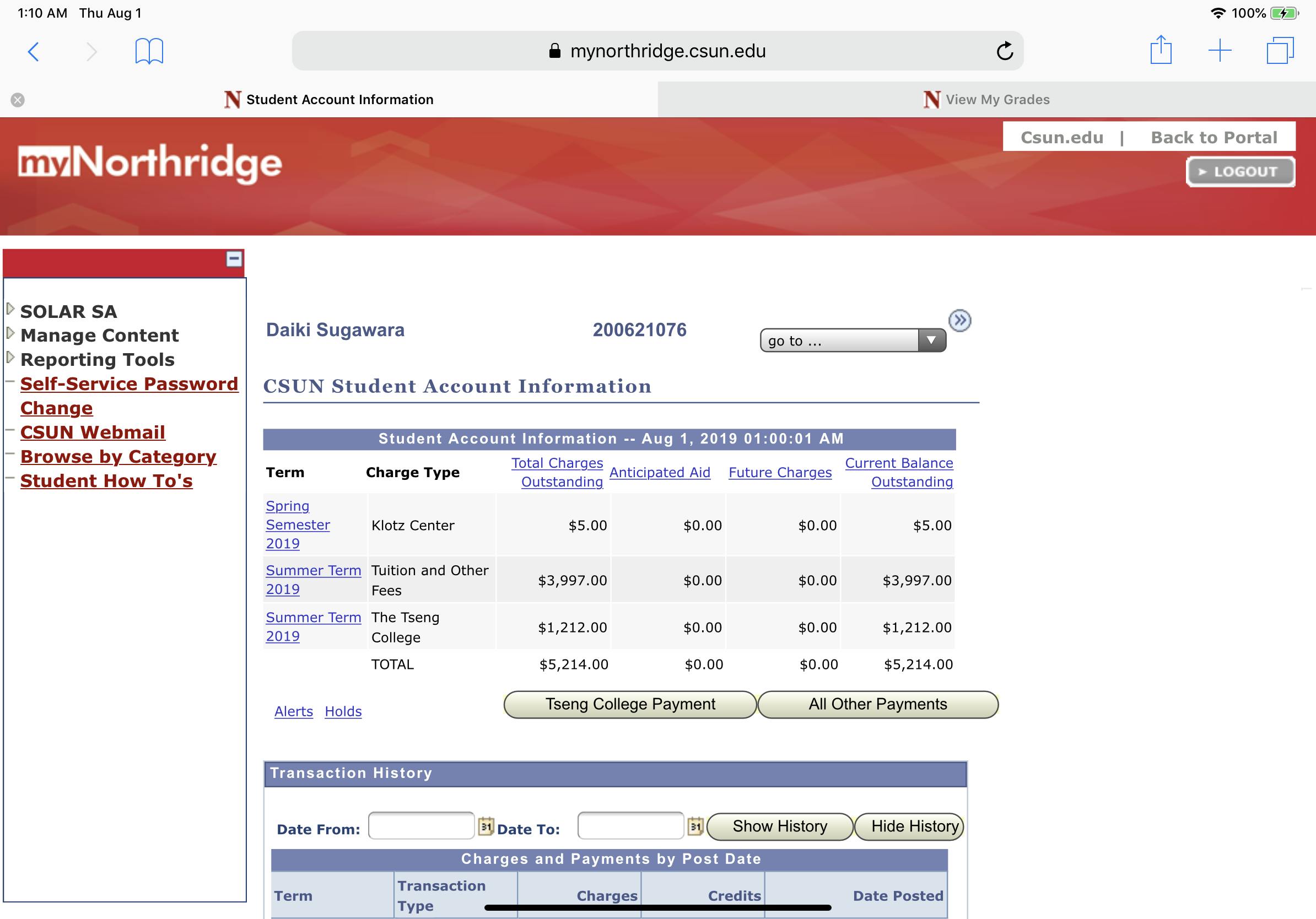Switch to View My Grades tab
Screen dimensions: 1316x919
coord(986,100)
